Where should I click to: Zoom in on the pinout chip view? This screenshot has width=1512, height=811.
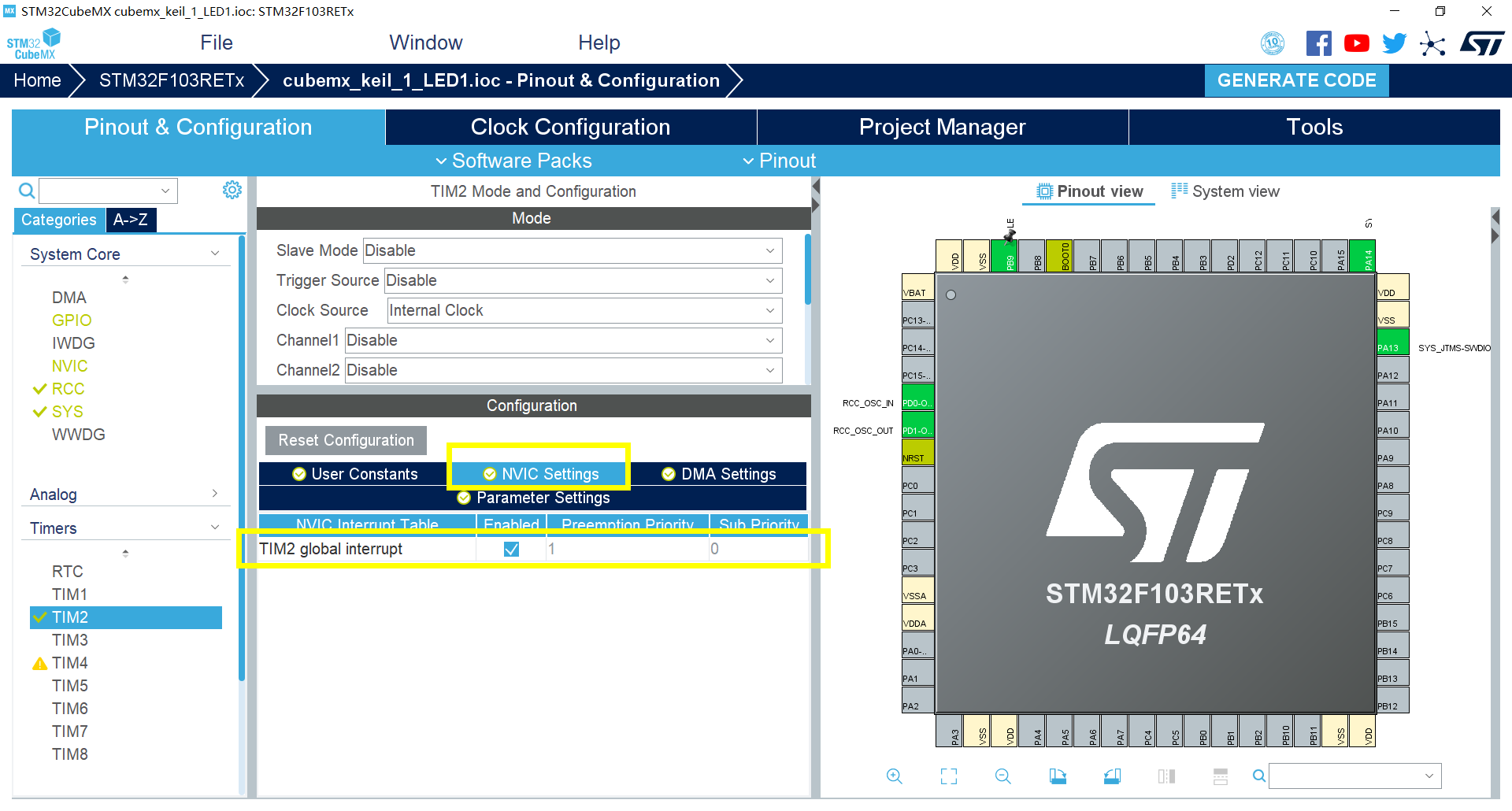tap(895, 776)
